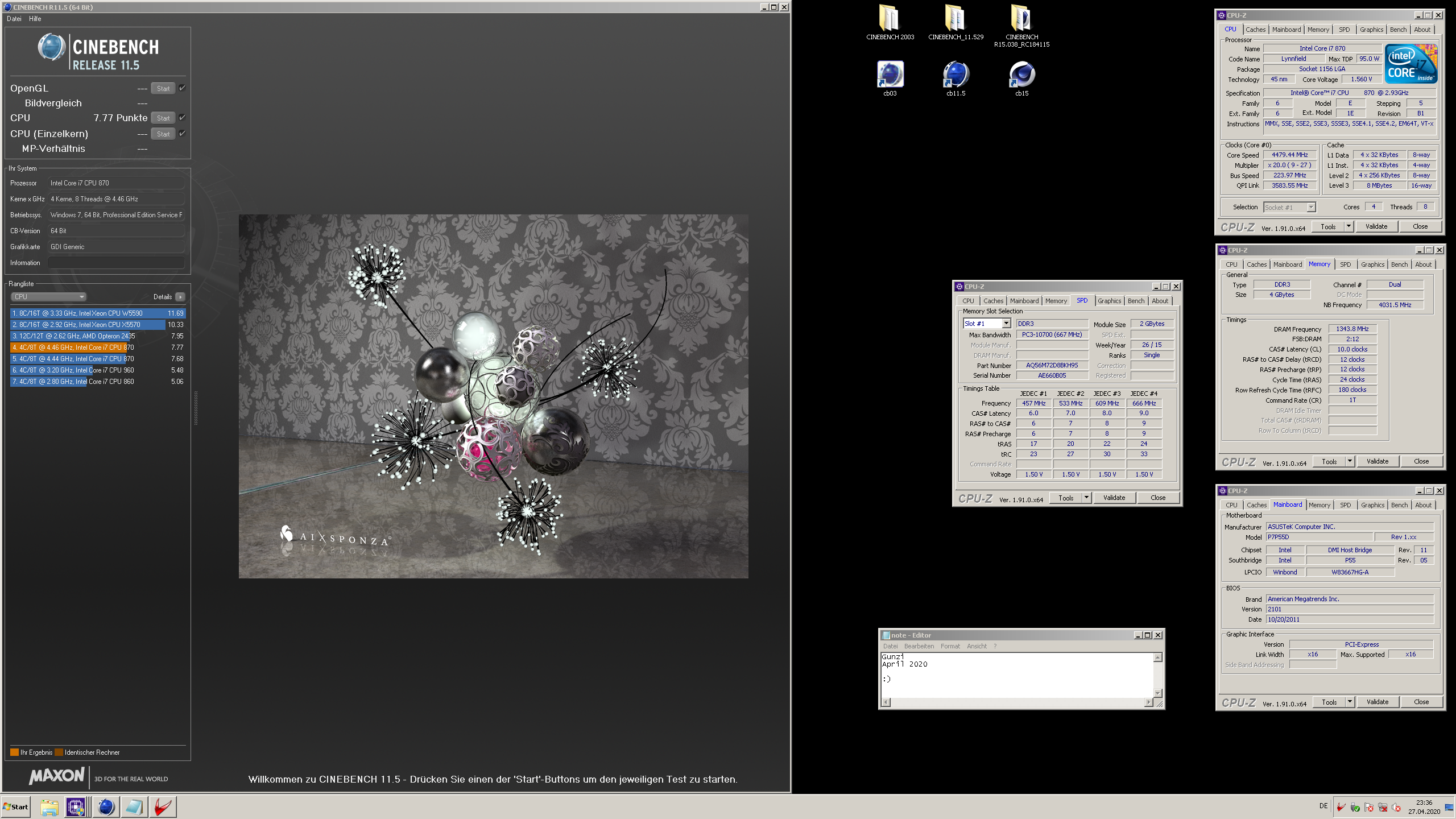Switch to Notepad via its taskbar icon

(x=134, y=806)
